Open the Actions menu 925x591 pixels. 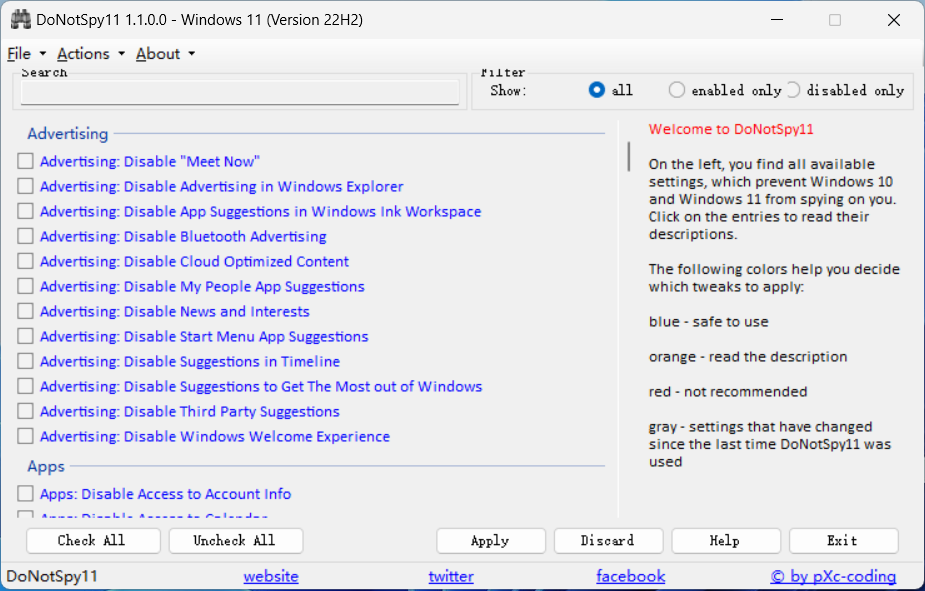tap(83, 54)
